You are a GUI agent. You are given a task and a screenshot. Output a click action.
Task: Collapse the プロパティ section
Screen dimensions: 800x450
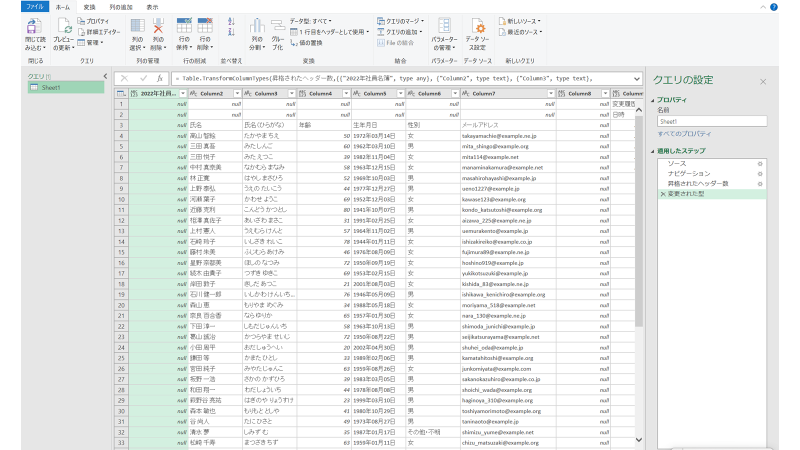(653, 100)
